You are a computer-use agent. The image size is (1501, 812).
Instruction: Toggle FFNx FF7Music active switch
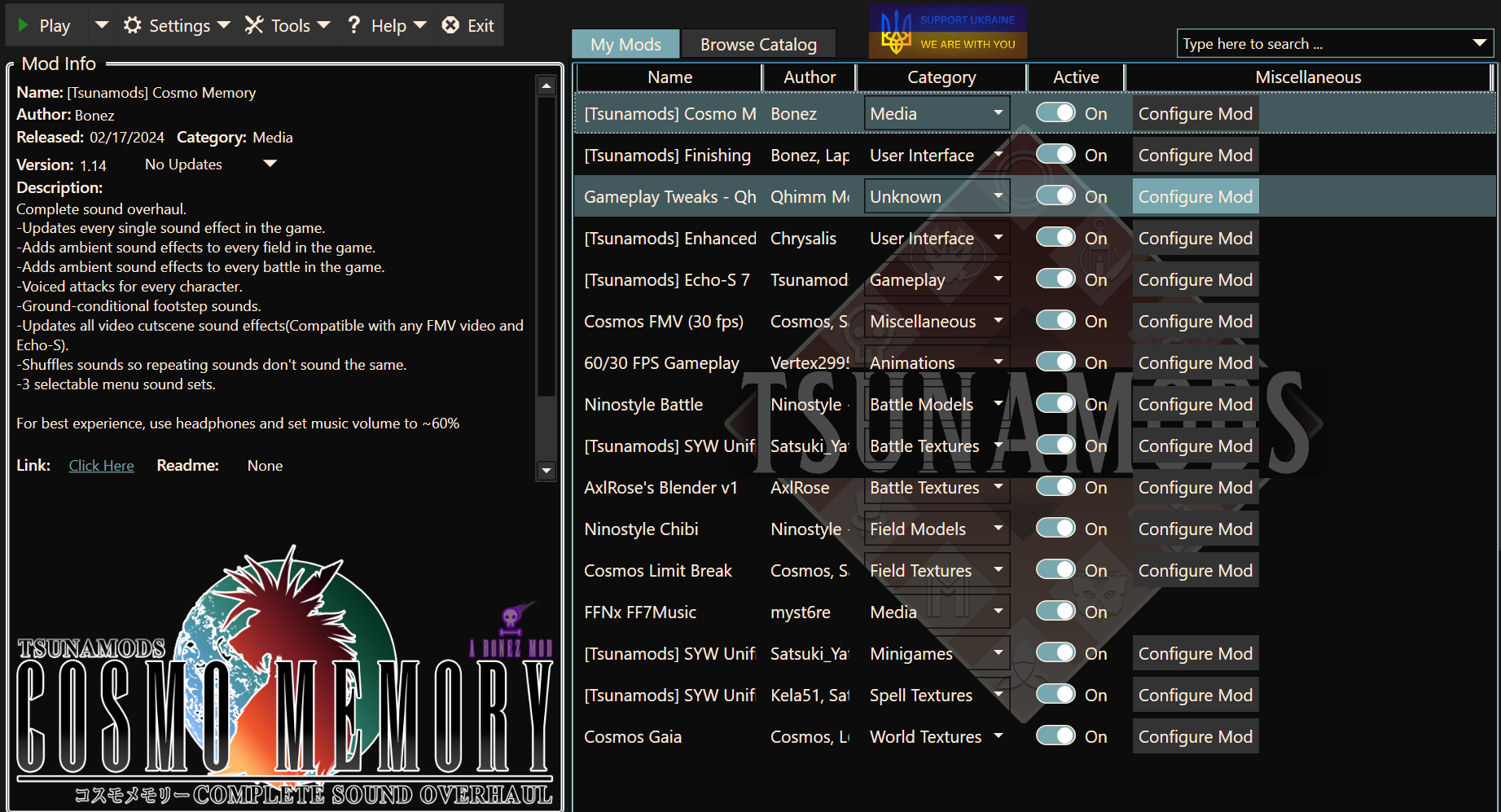click(1056, 611)
